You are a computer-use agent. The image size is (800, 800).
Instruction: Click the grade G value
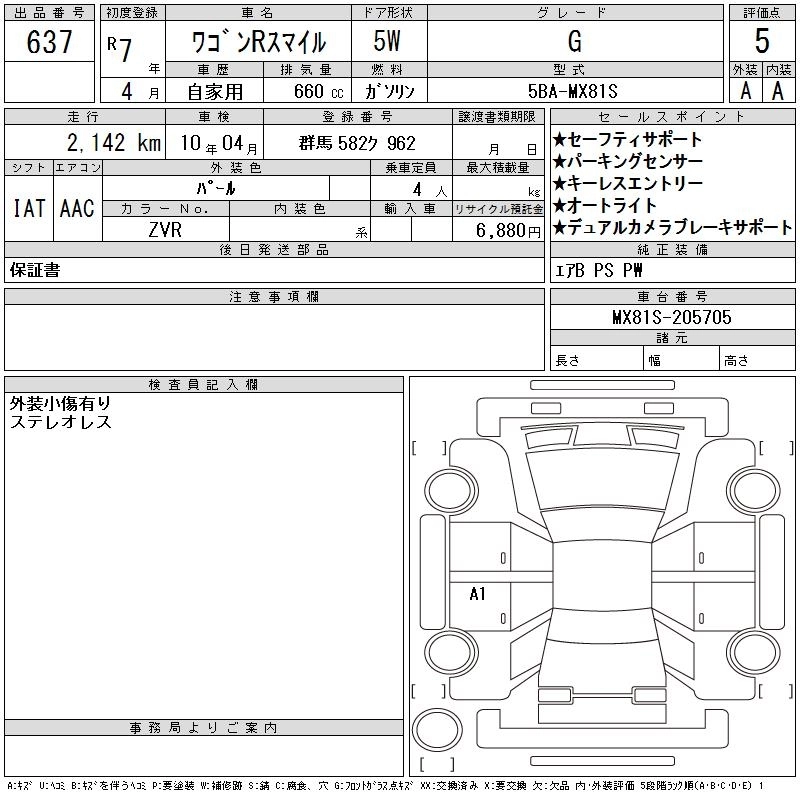click(574, 41)
